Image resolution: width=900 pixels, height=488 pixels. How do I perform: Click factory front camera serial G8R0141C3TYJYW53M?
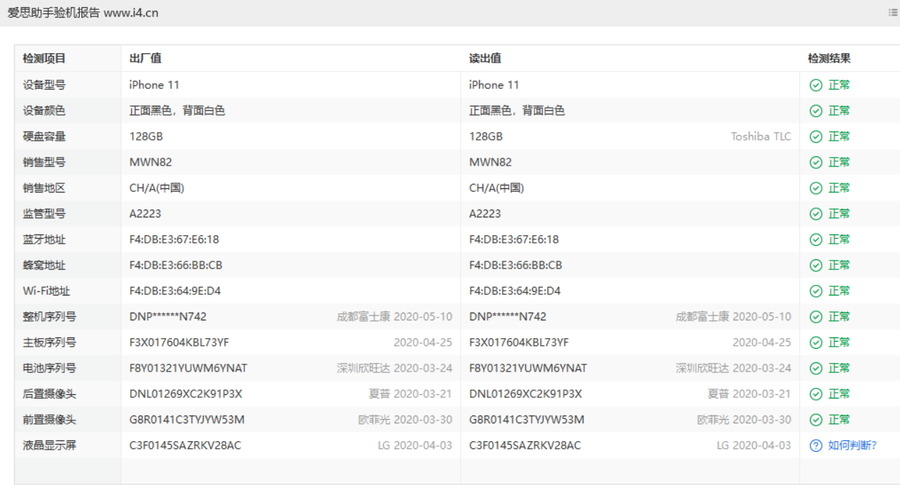click(x=187, y=420)
